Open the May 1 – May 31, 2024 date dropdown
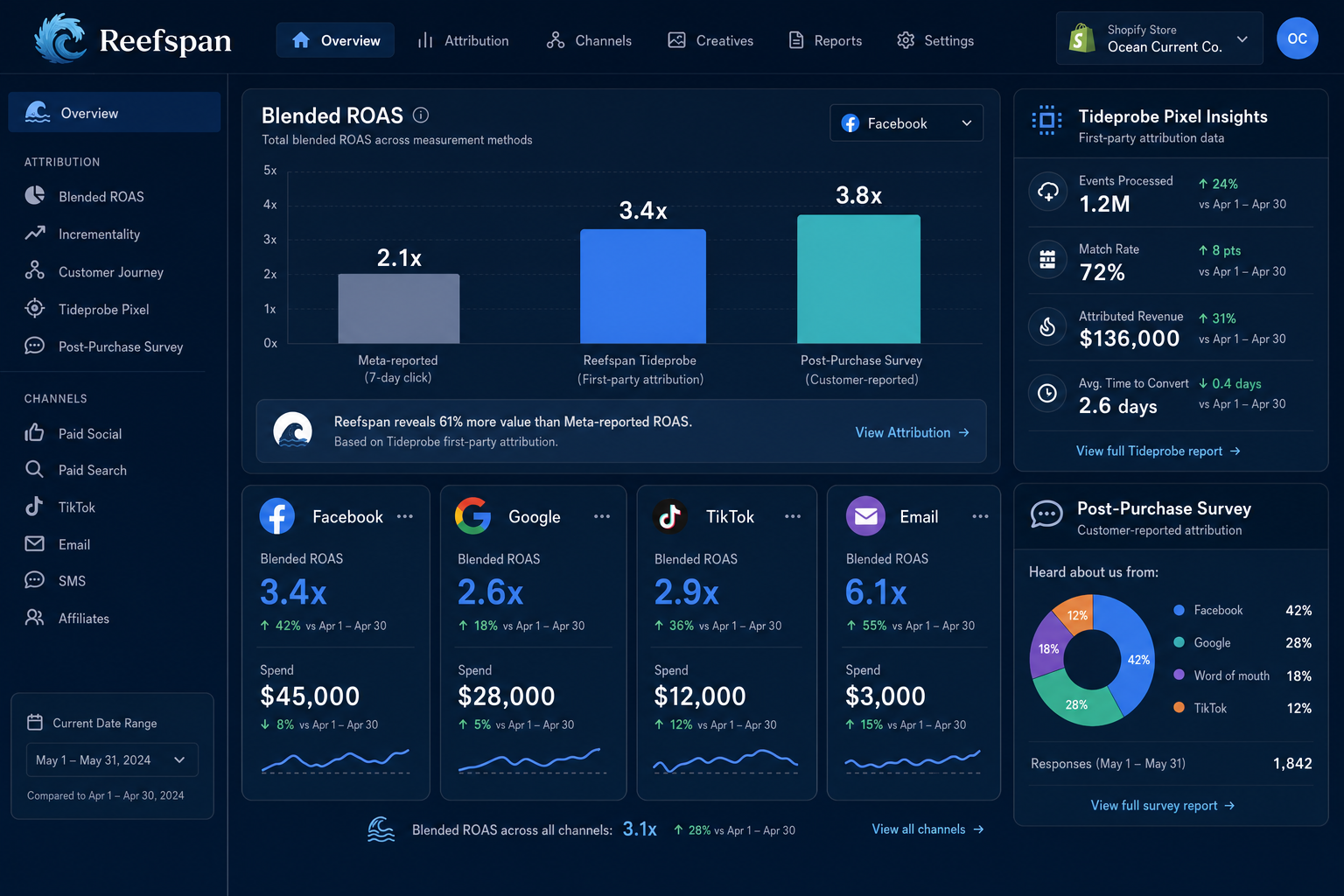 tap(112, 759)
